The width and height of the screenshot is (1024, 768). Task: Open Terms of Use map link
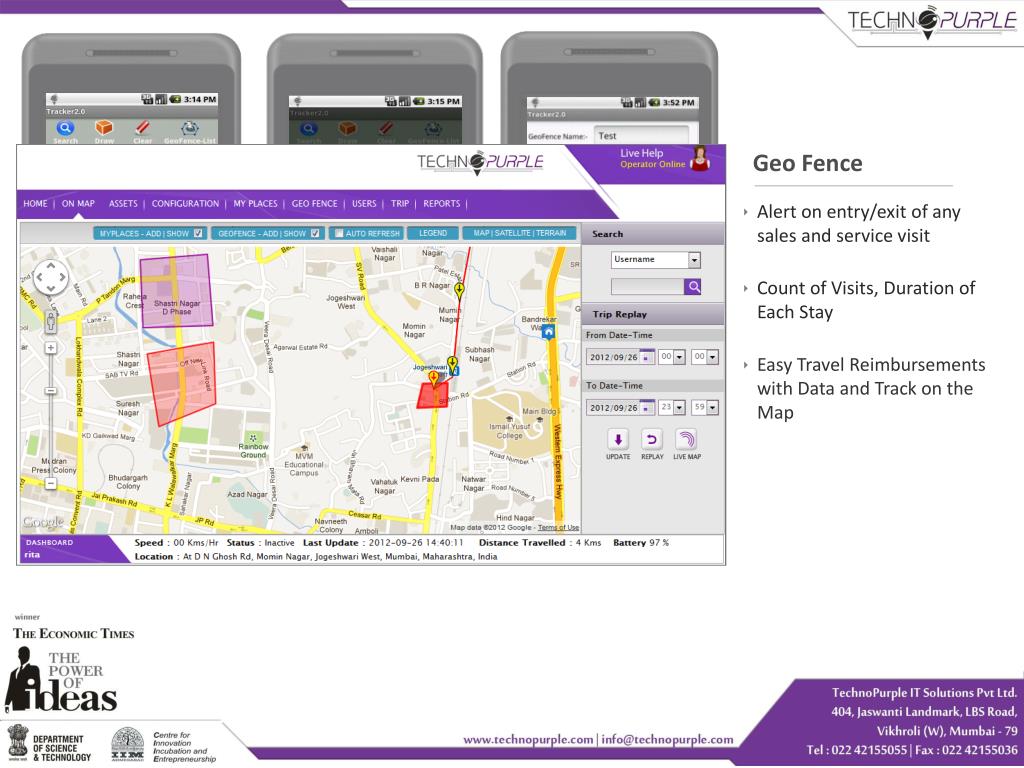coord(558,528)
